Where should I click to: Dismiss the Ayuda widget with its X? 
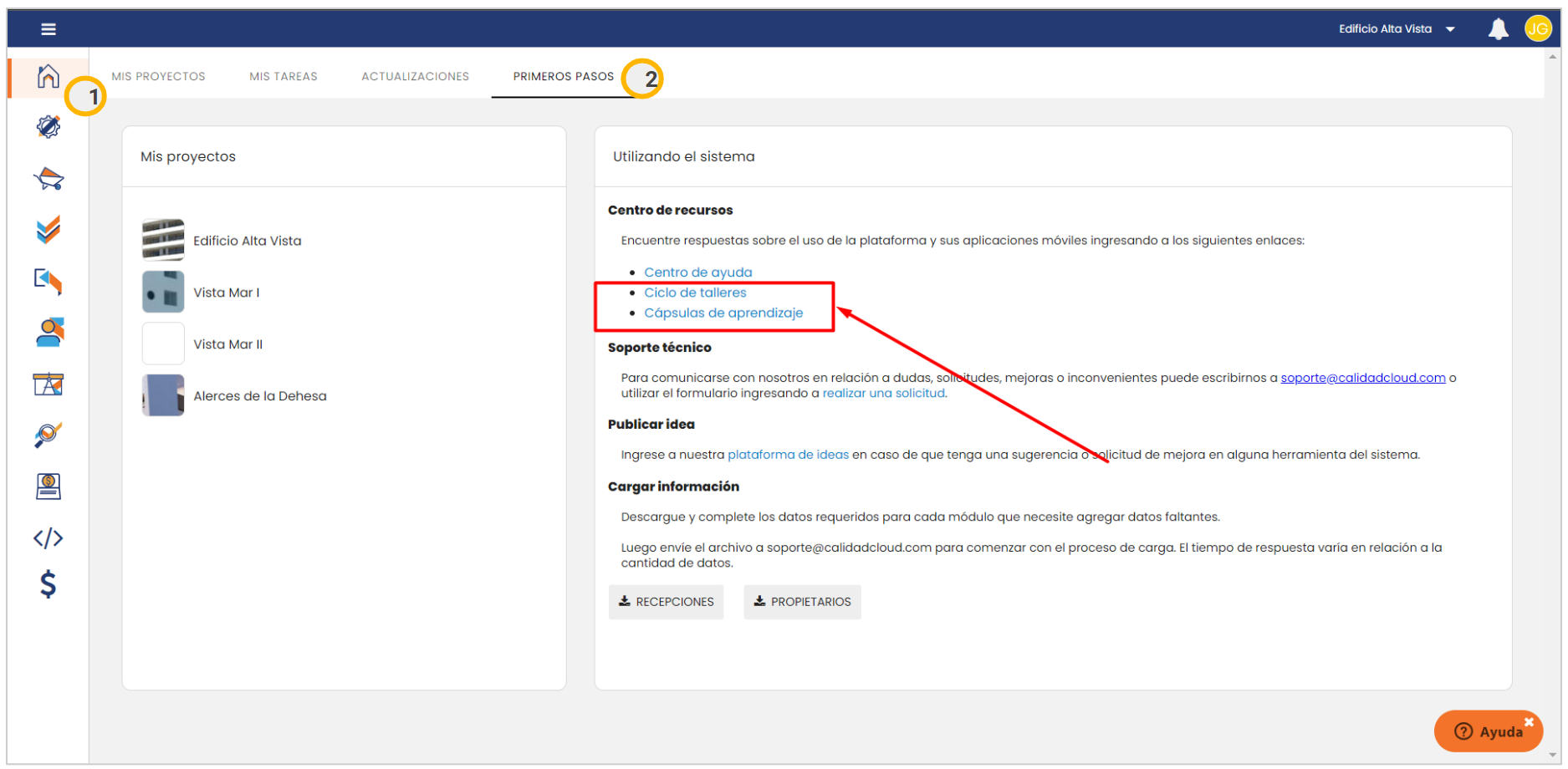pos(1529,722)
